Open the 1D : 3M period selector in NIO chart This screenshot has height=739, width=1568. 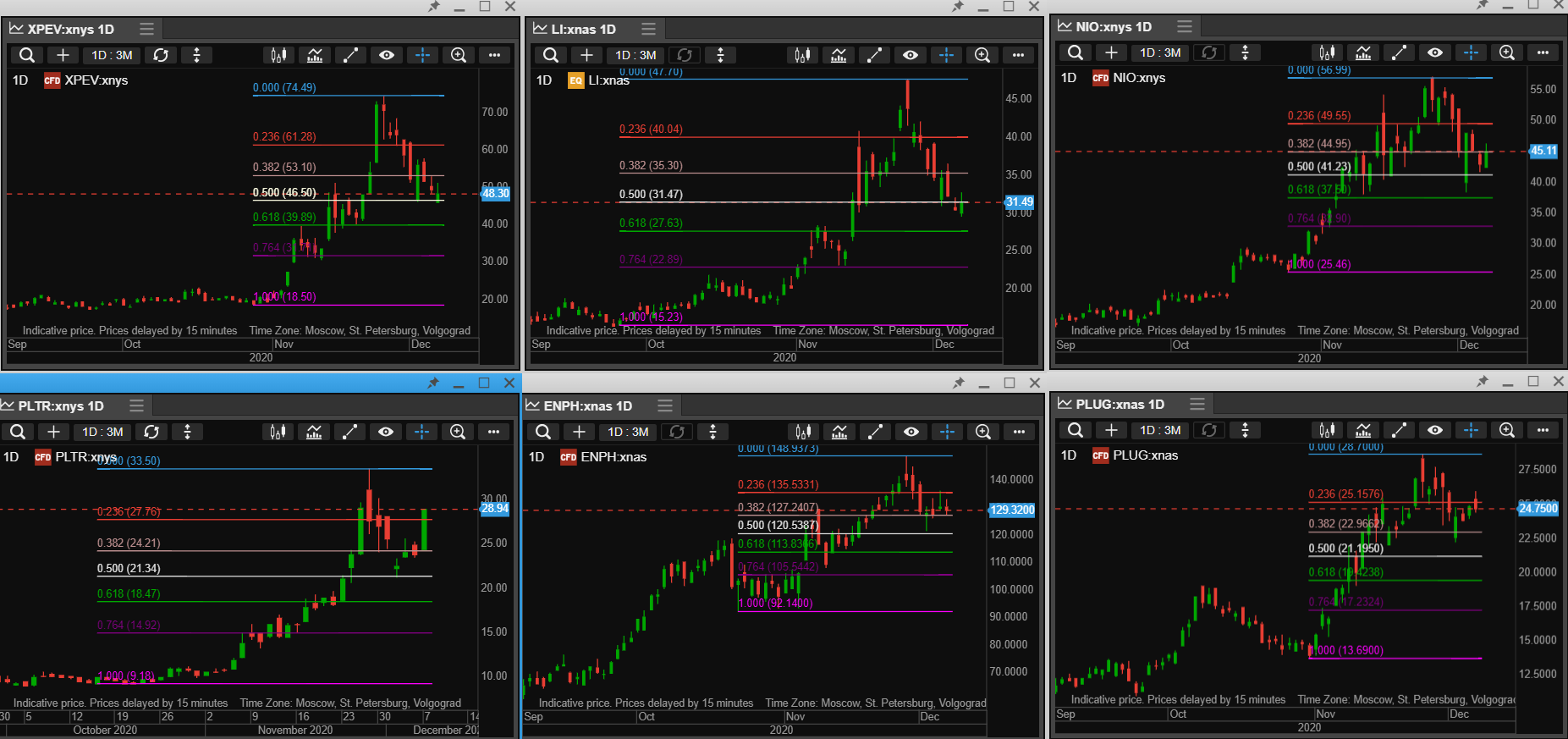pyautogui.click(x=1160, y=52)
